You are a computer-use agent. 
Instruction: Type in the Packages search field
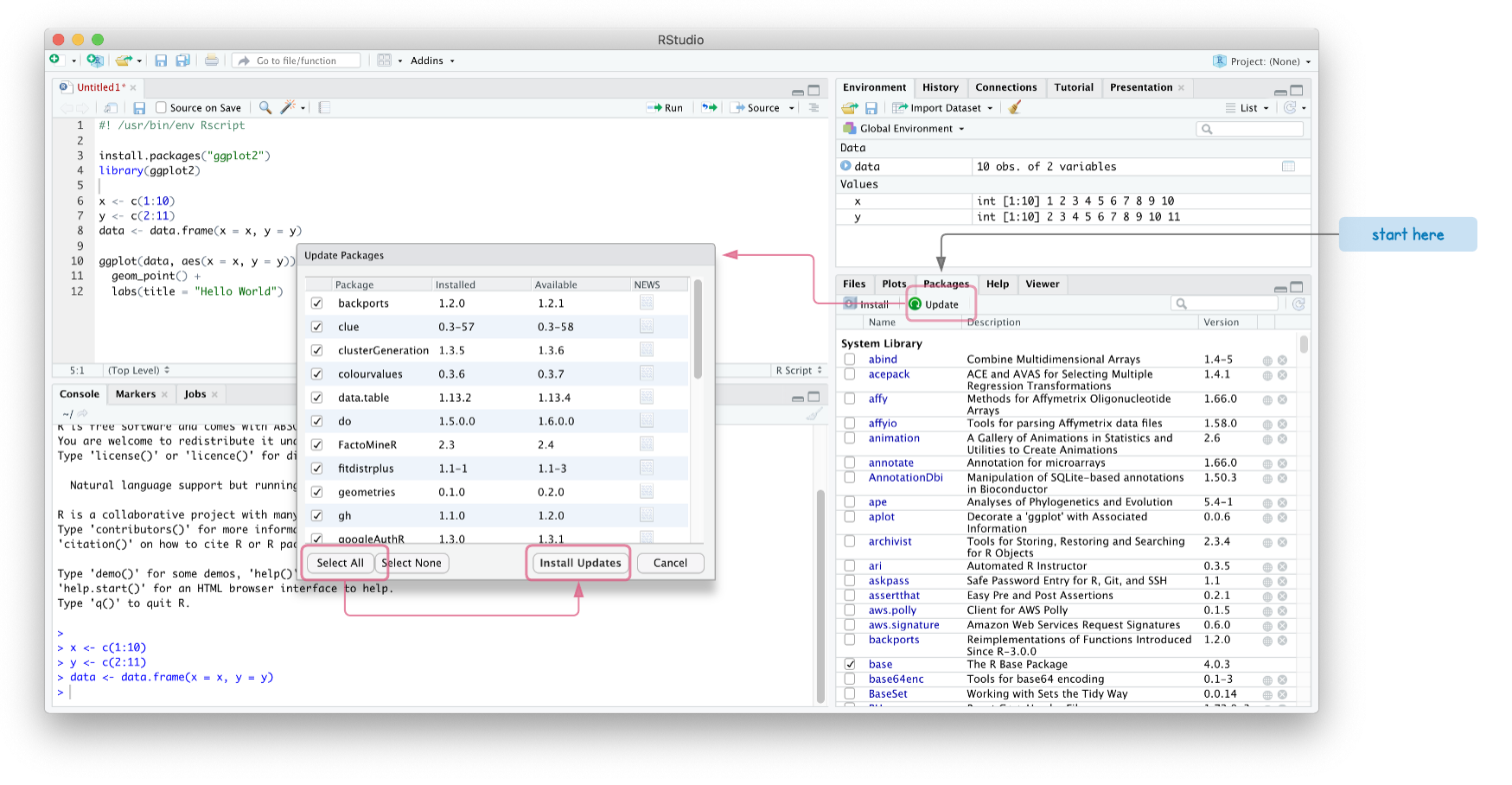coord(1225,303)
